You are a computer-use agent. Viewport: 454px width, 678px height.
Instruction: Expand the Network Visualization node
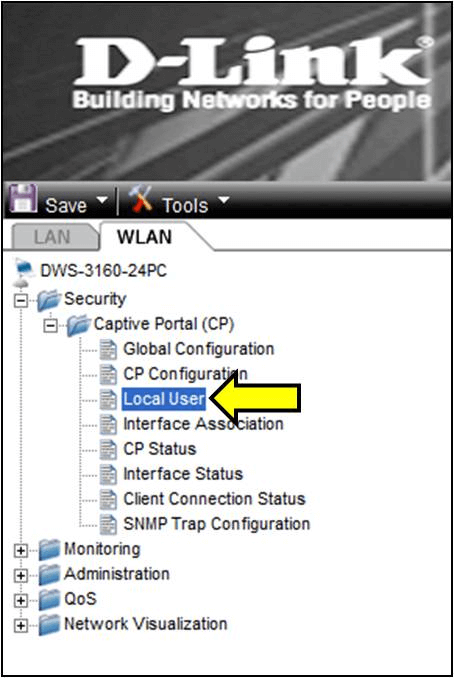tap(21, 625)
